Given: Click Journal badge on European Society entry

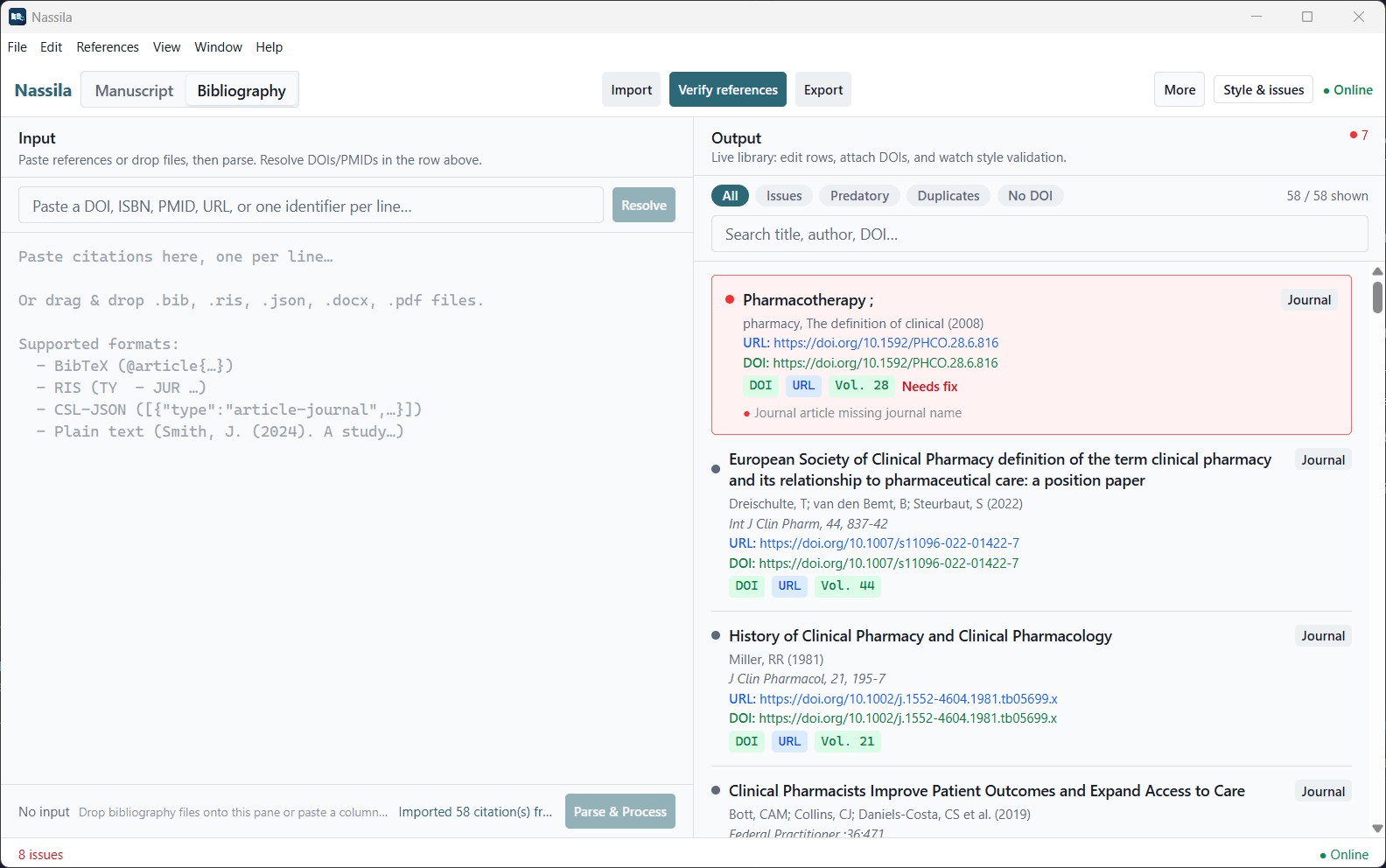Looking at the screenshot, I should (1323, 459).
